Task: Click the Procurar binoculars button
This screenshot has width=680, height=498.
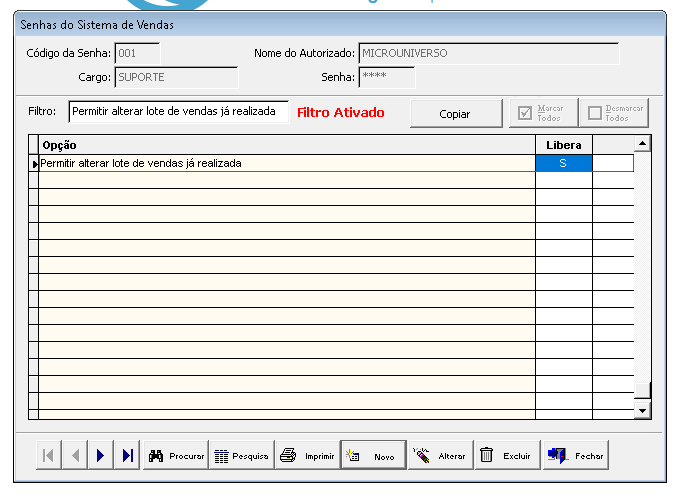Action: tap(176, 456)
